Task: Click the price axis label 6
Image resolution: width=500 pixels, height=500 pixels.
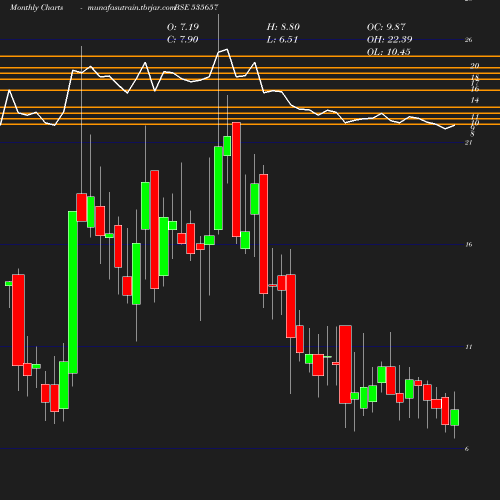Action: pyautogui.click(x=467, y=449)
